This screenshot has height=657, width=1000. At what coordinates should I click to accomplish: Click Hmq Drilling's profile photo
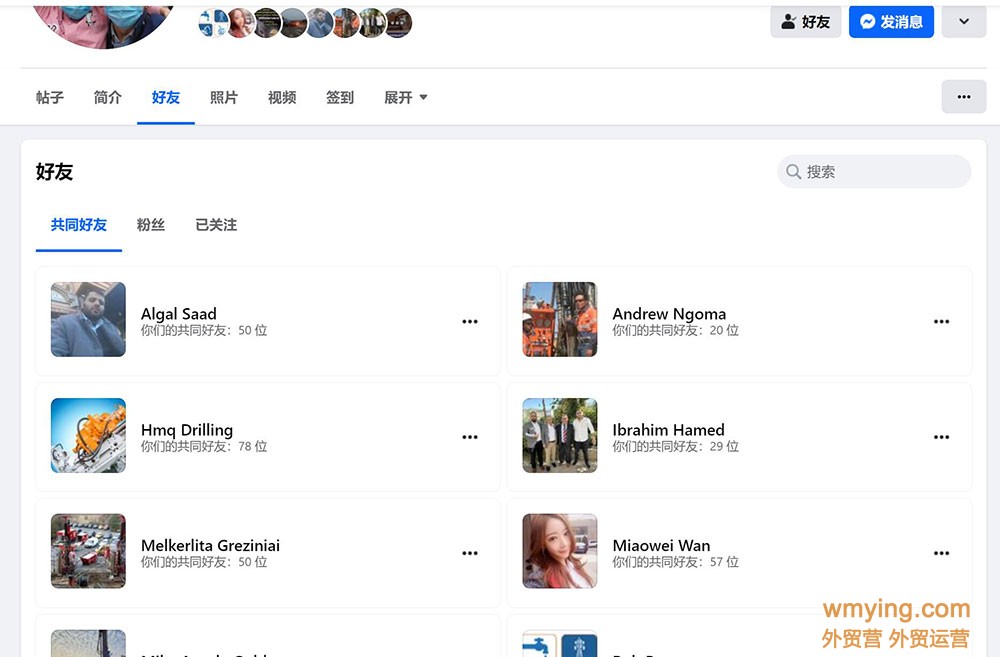[x=88, y=435]
